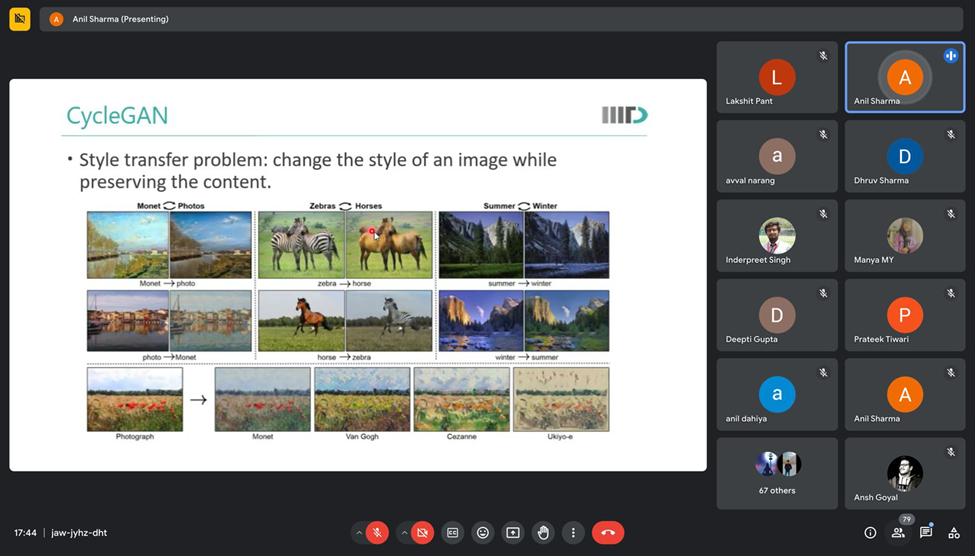Click the Ukiyo-e style painting image
This screenshot has width=975, height=556.
pyautogui.click(x=561, y=399)
